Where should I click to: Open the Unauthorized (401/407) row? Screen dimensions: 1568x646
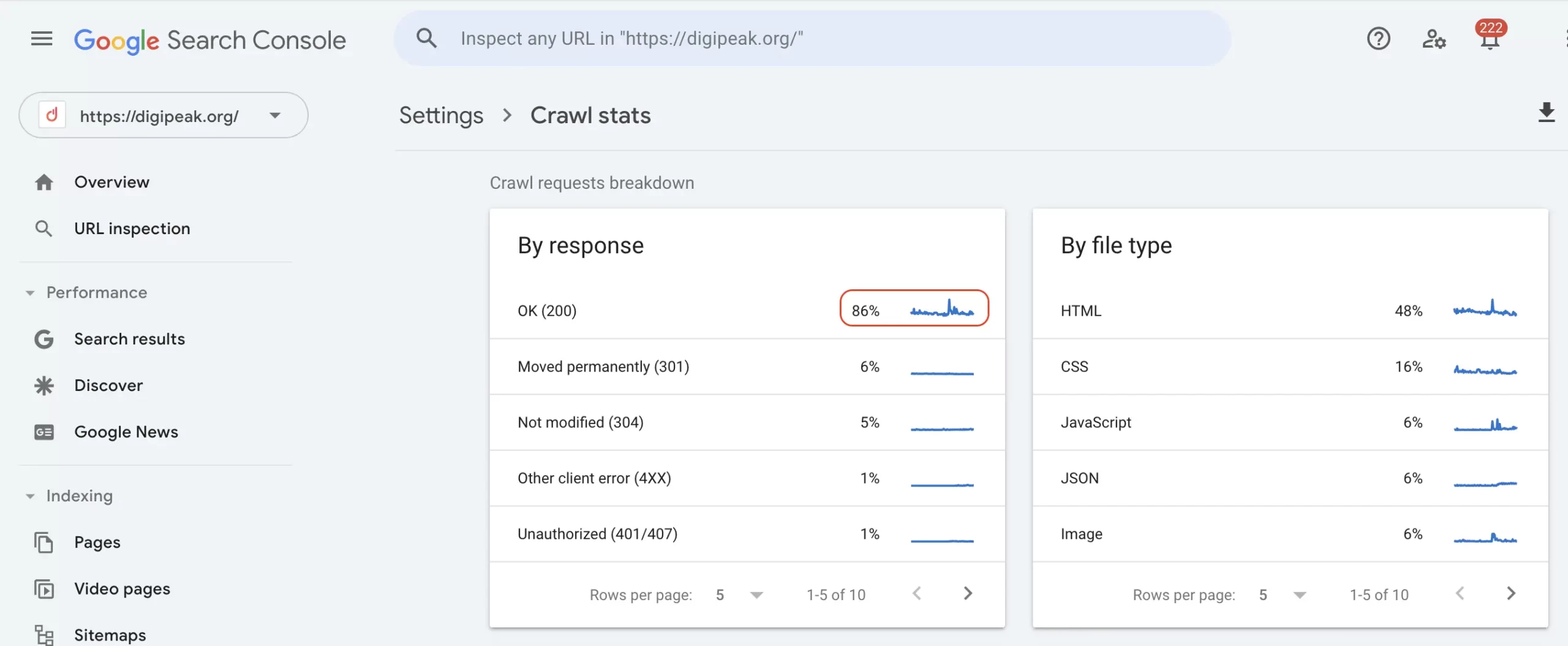click(747, 534)
